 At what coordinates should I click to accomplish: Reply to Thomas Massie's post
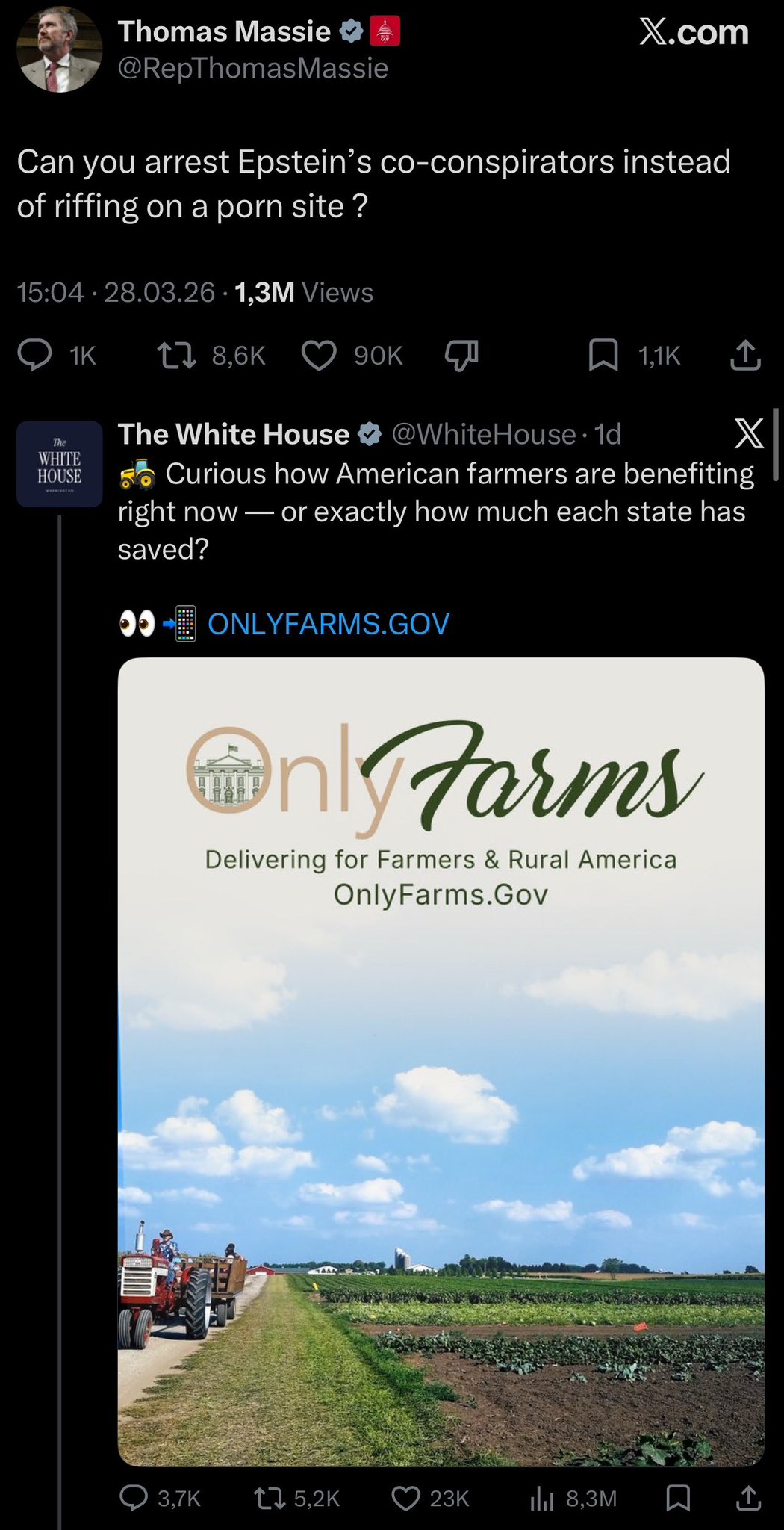tap(35, 355)
